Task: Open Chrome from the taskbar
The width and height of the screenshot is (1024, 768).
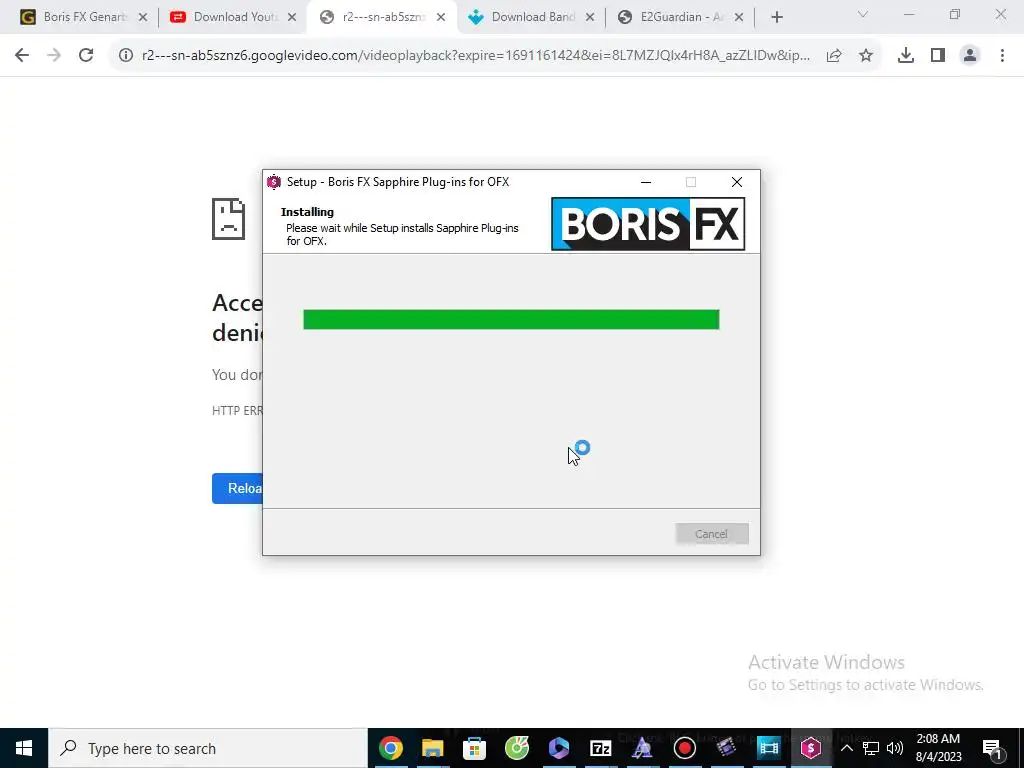Action: [391, 748]
